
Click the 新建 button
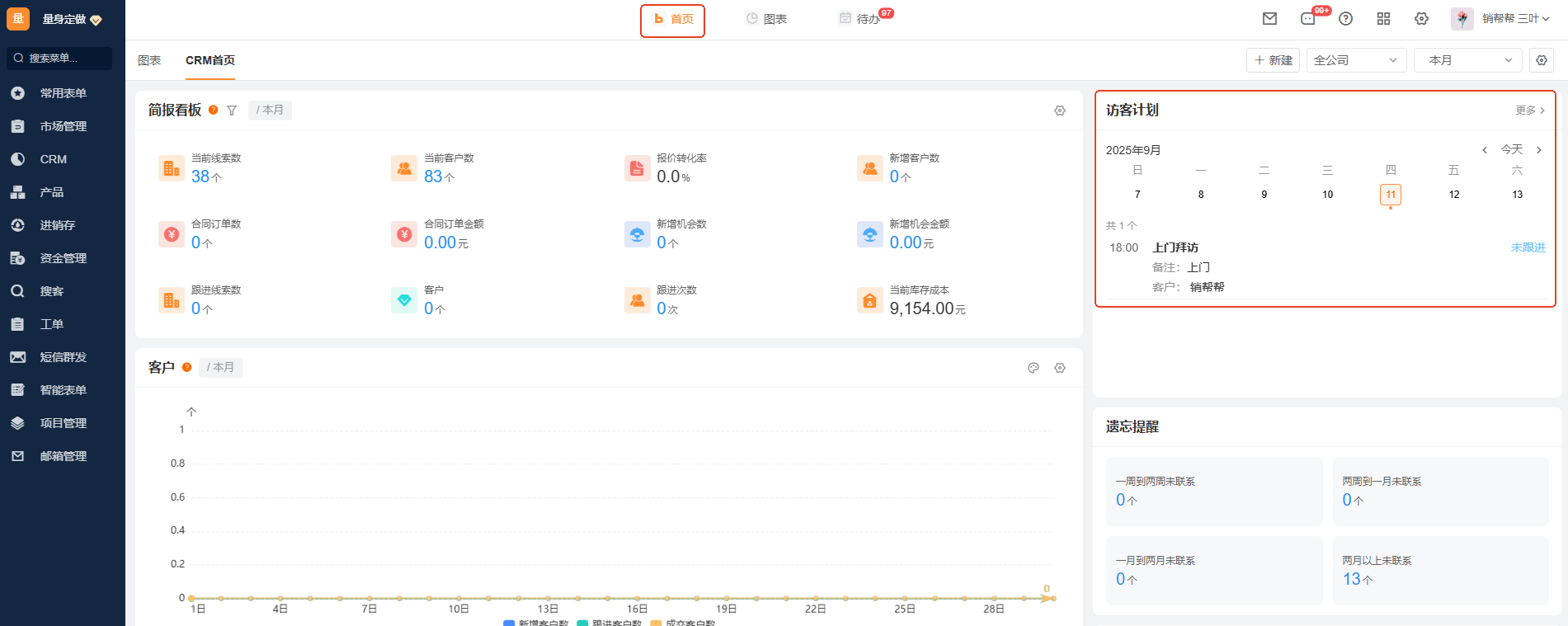point(1273,60)
